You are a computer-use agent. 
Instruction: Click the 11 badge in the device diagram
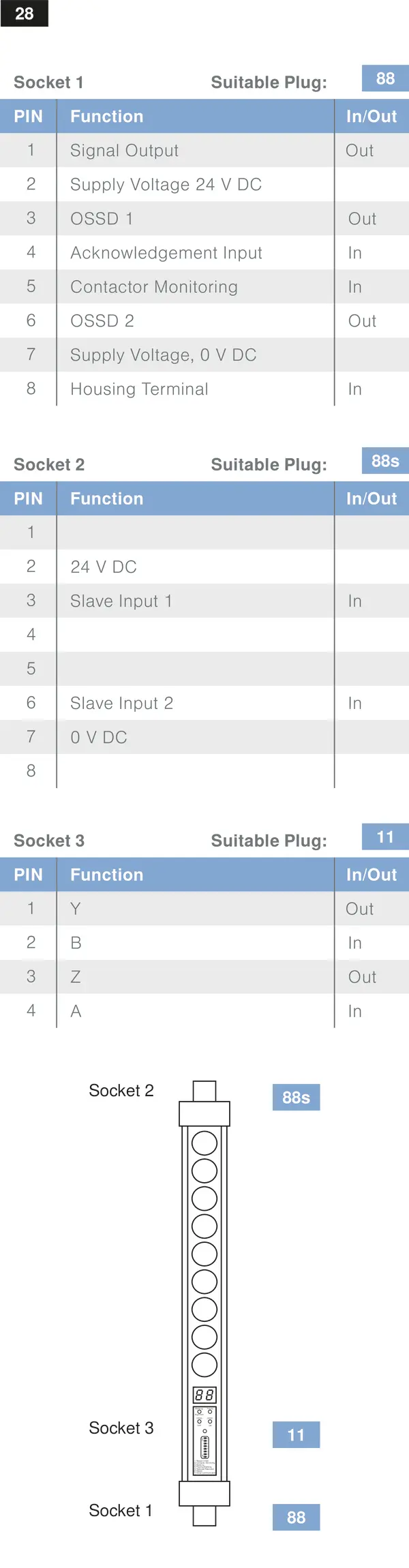pos(296,1435)
